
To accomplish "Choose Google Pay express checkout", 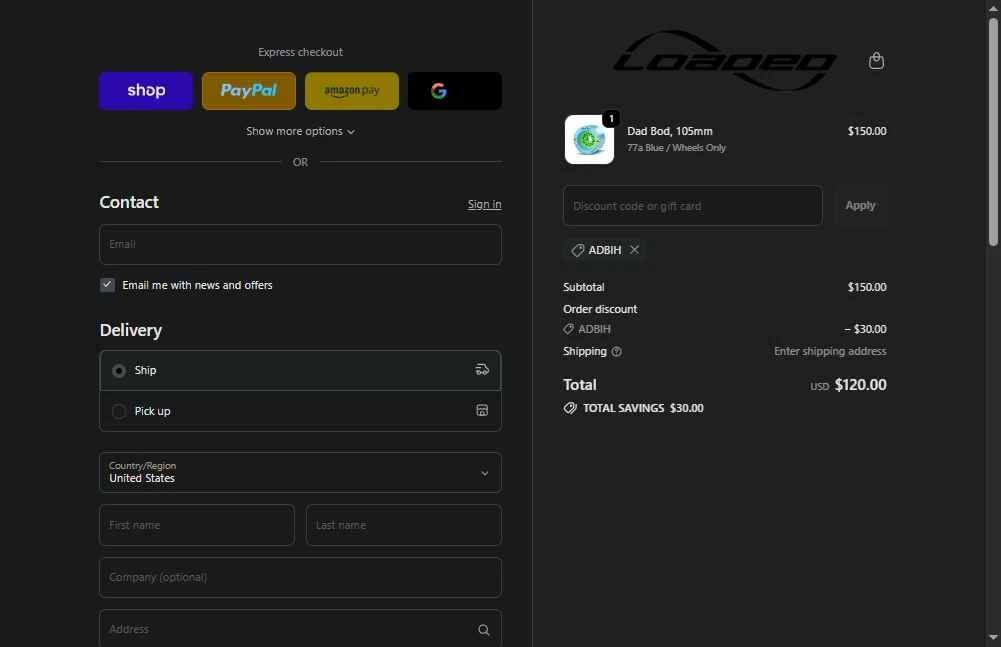I will (455, 91).
